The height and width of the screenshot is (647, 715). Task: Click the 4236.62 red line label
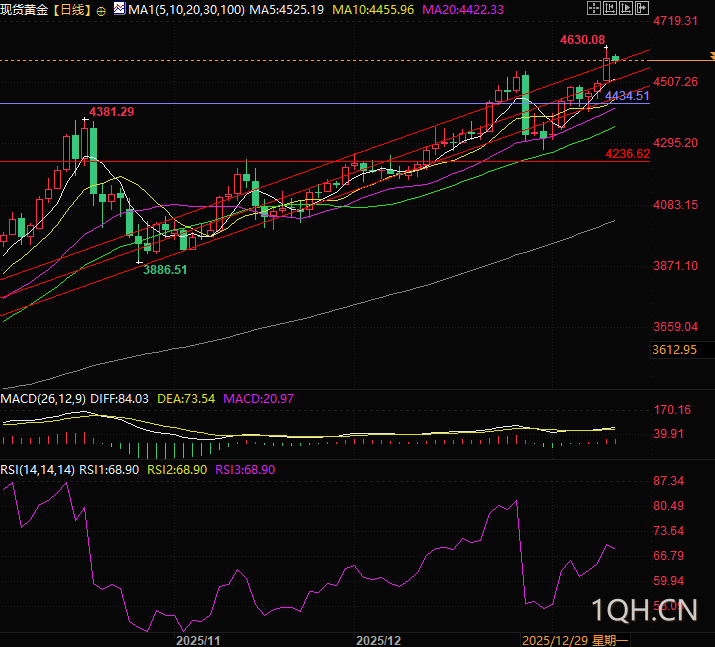tap(627, 154)
